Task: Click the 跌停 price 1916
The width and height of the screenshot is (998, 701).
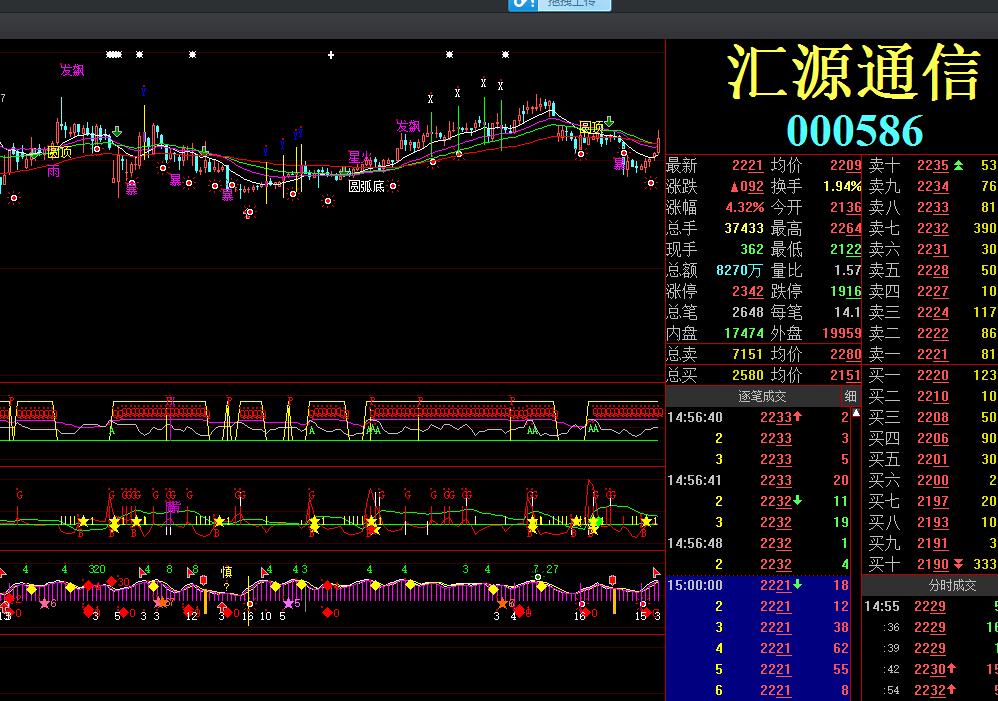Action: tap(845, 292)
